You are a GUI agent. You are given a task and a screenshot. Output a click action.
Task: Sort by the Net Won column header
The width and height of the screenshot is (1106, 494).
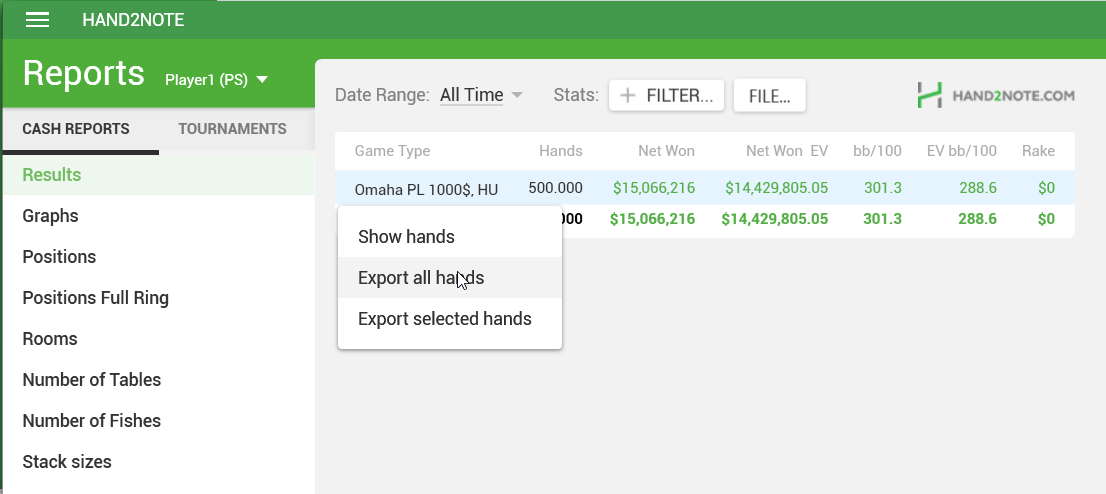coord(666,151)
